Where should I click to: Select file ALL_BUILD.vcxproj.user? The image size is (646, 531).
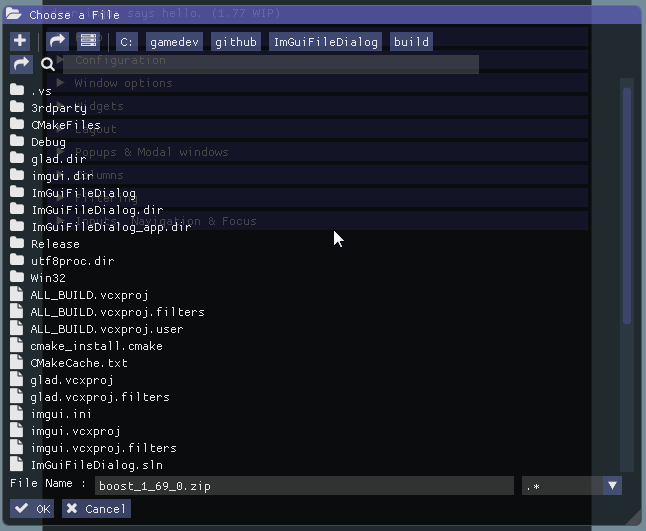coord(107,329)
